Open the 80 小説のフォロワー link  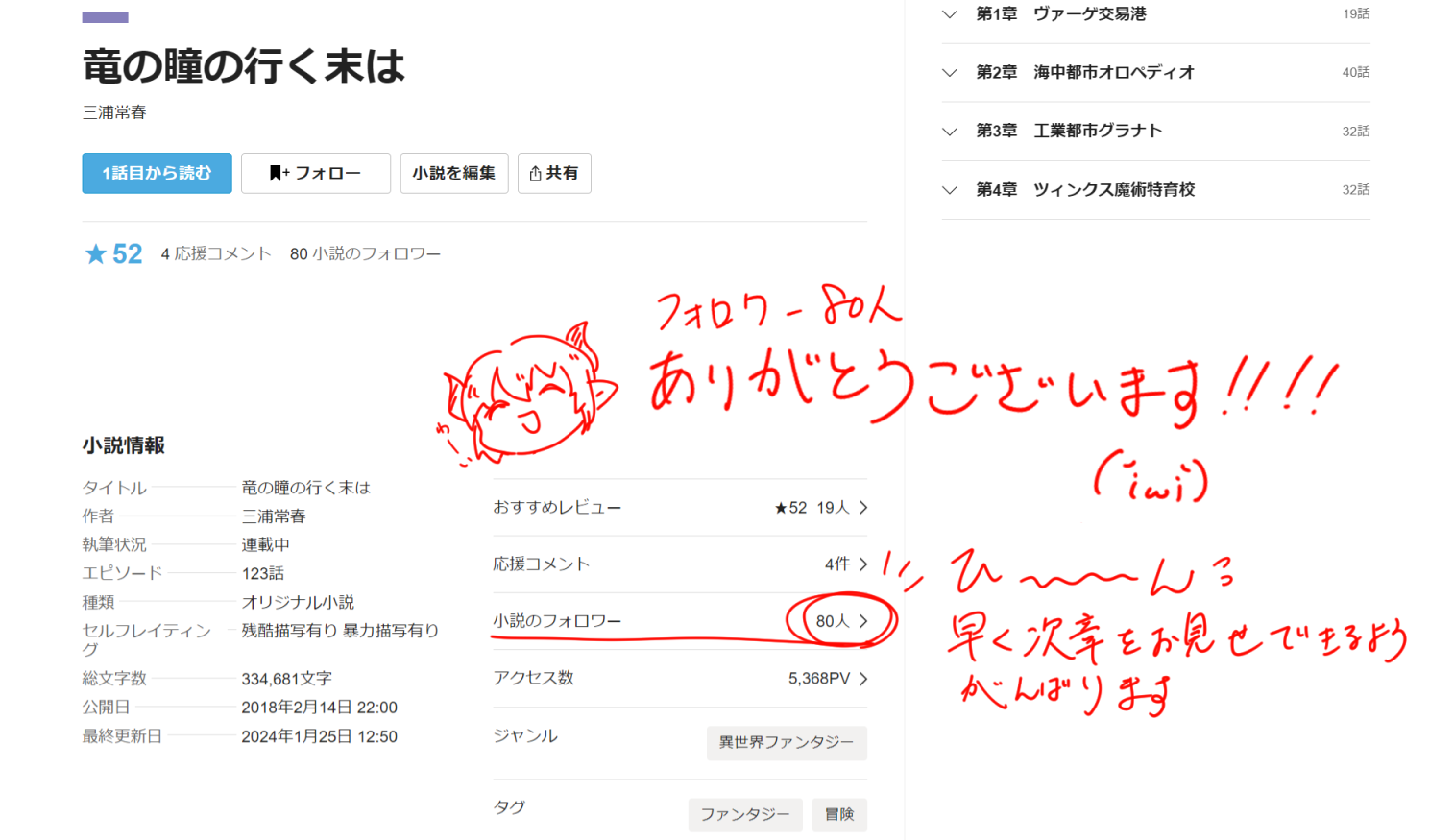click(365, 253)
